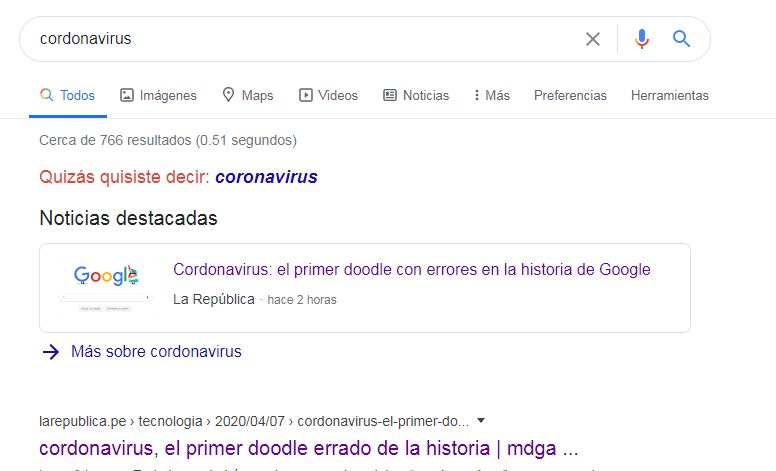The width and height of the screenshot is (776, 471).
Task: Expand the larepublica.pe result dropdown arrow
Action: click(481, 421)
